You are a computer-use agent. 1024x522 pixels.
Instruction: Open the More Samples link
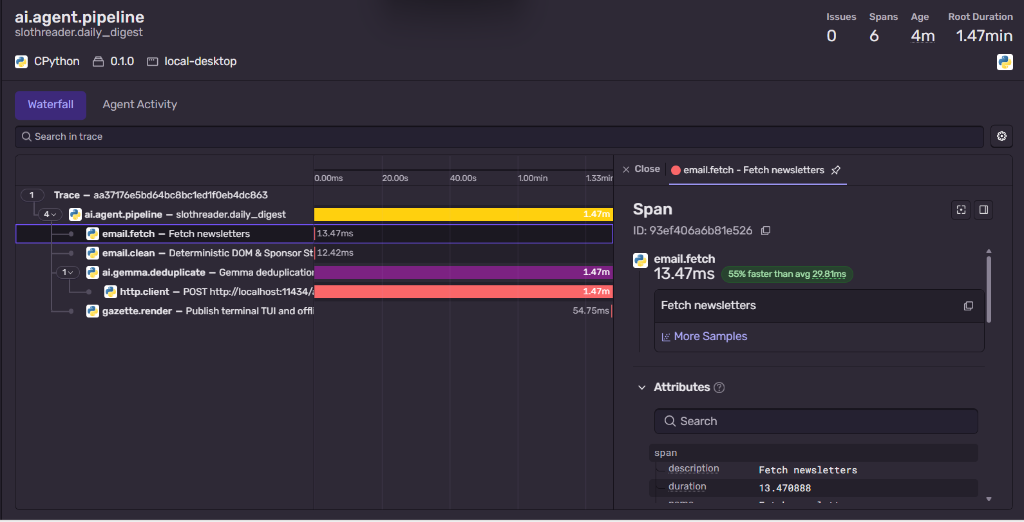tap(711, 336)
